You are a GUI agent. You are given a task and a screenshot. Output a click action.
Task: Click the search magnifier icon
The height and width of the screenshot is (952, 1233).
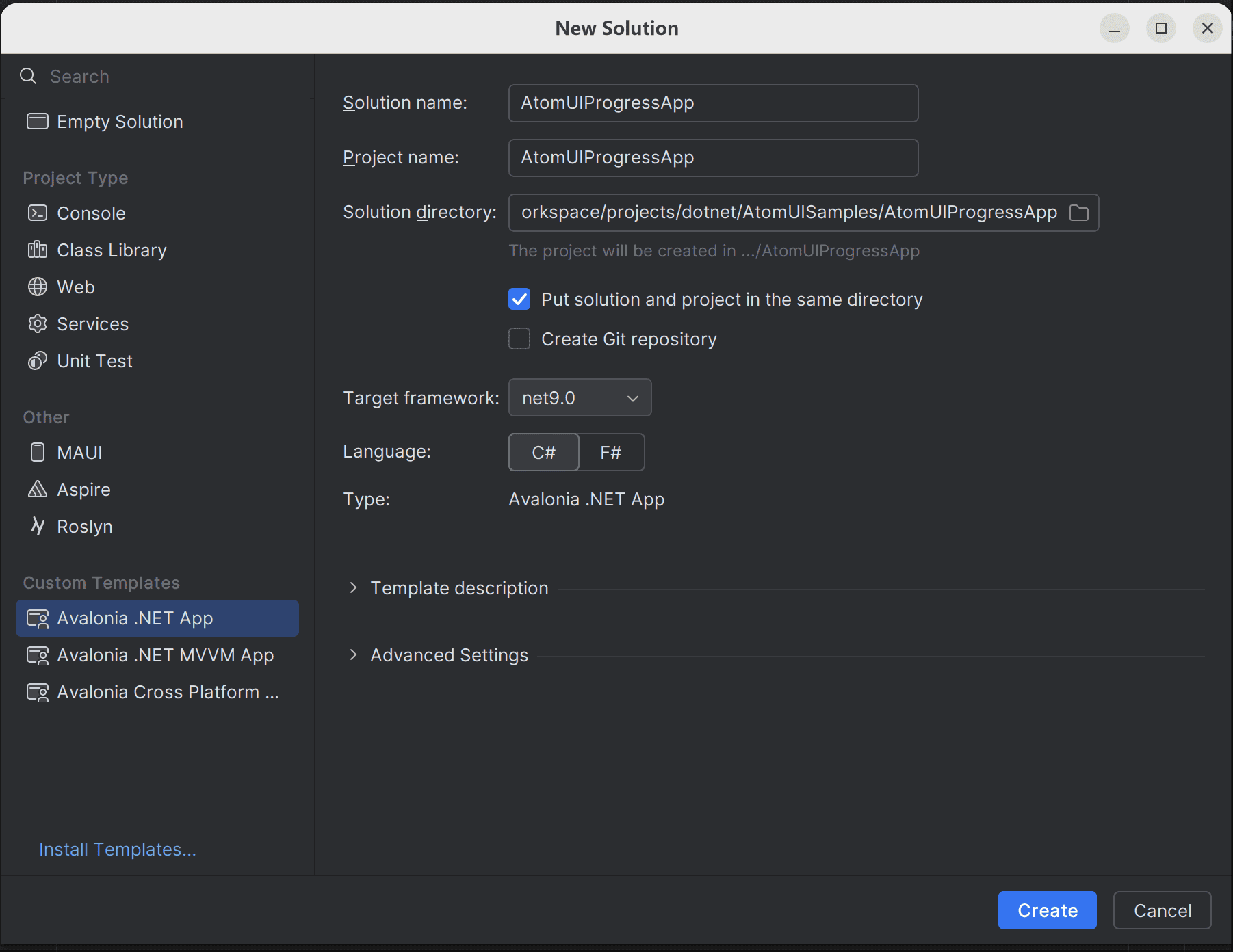(x=28, y=76)
